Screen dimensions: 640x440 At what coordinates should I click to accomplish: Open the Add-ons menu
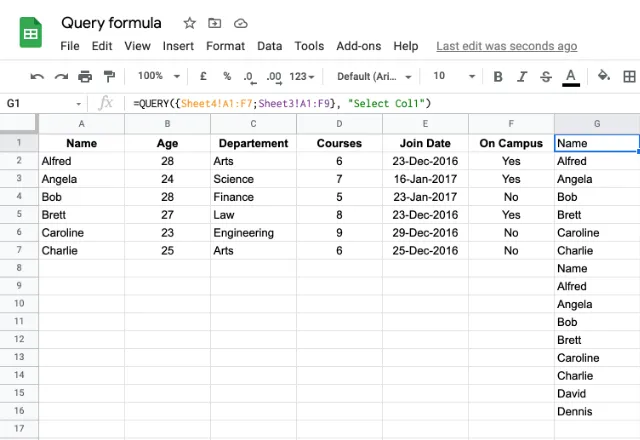pos(358,46)
